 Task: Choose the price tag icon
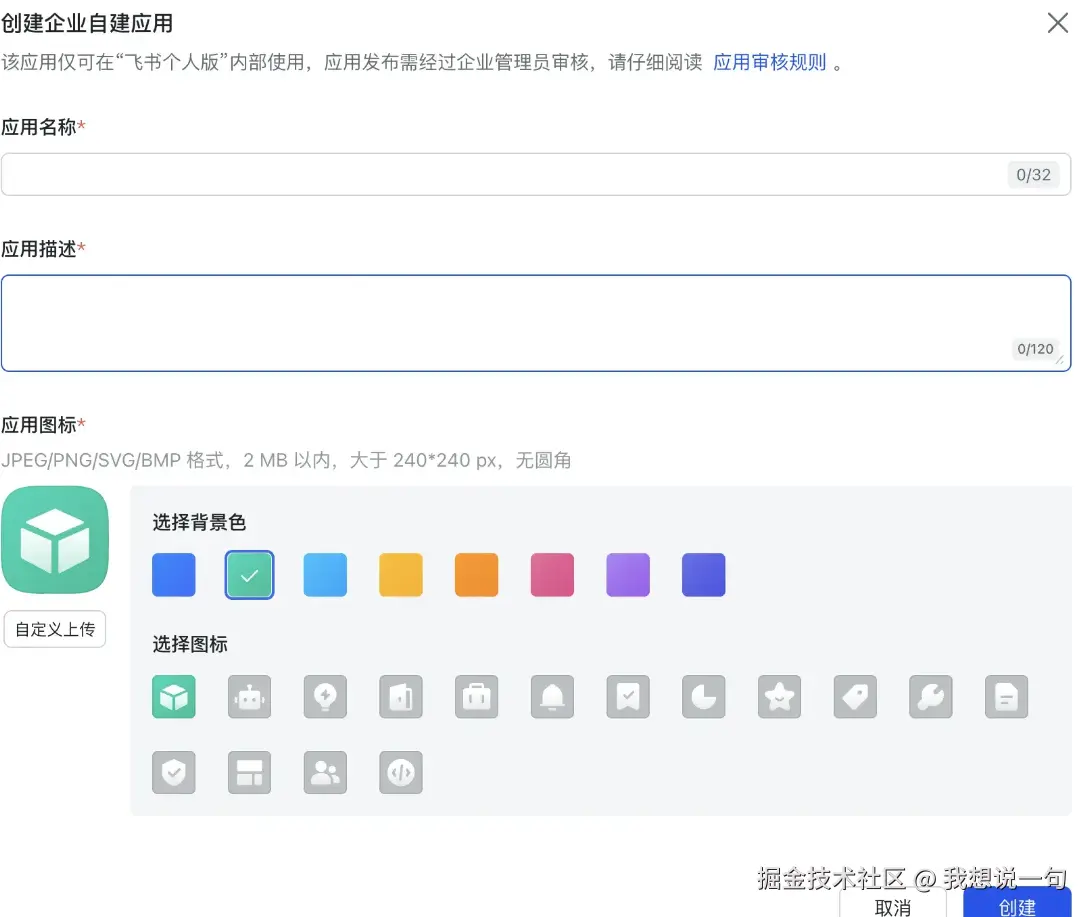pyautogui.click(x=855, y=696)
